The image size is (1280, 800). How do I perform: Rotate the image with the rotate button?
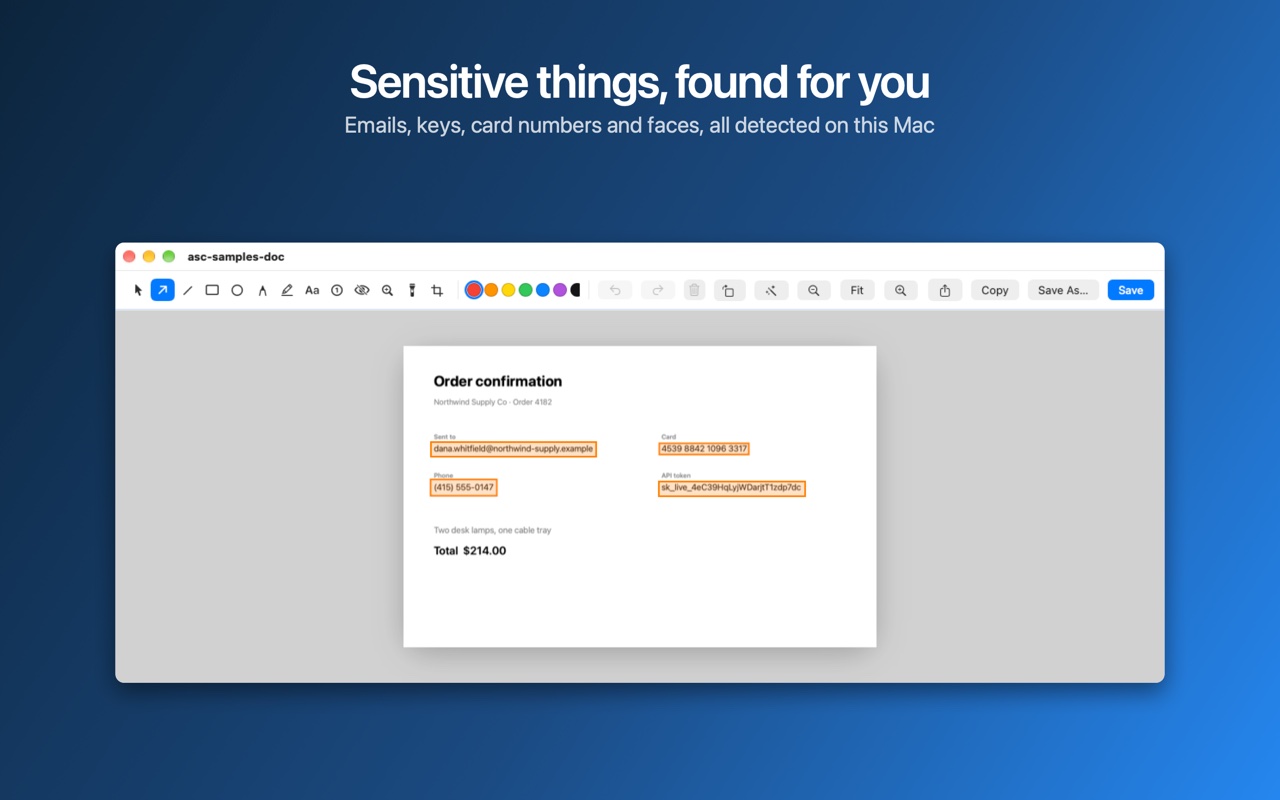point(729,290)
